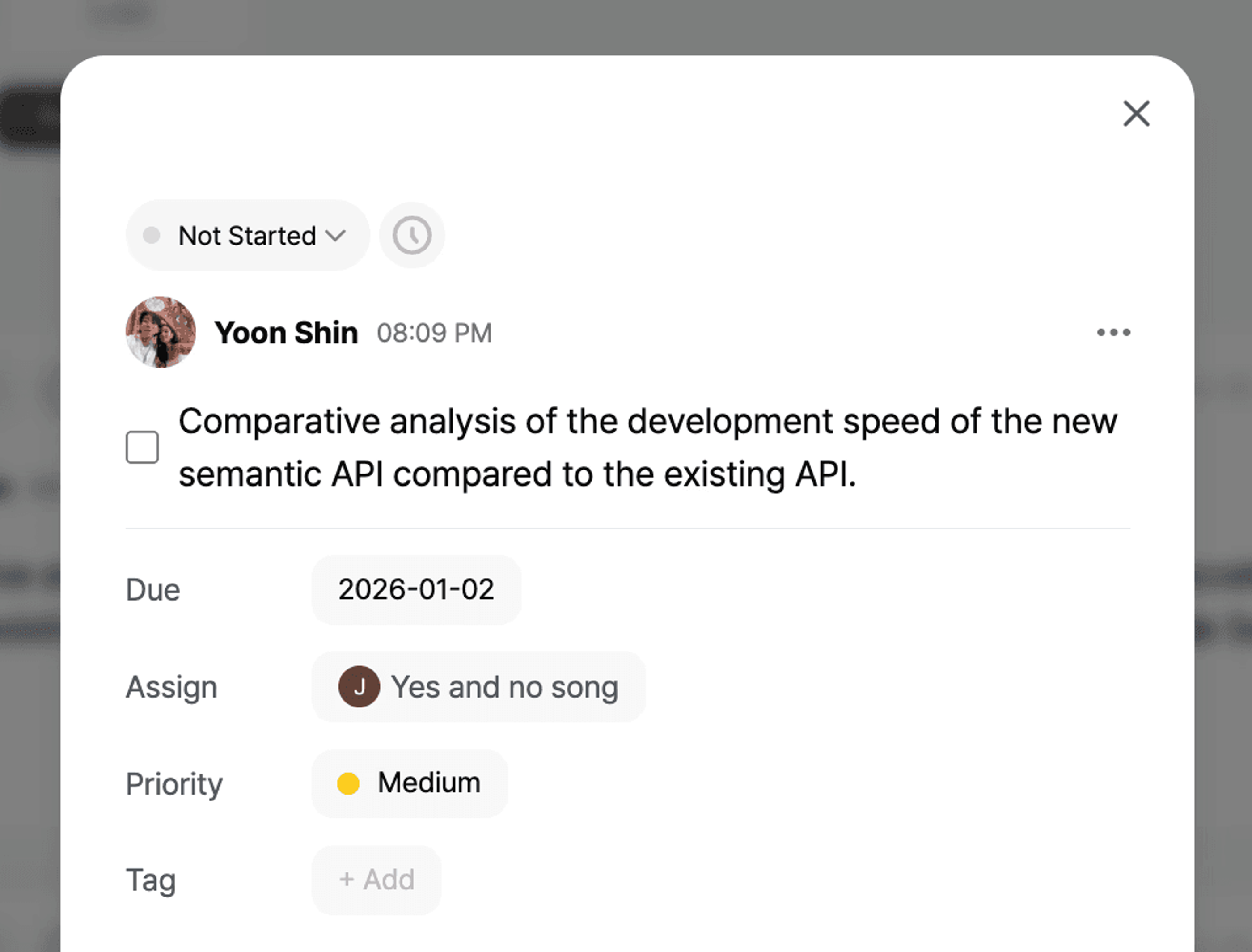Screen dimensions: 1252x952
Task: Check the task completion checkbox
Action: [x=142, y=447]
